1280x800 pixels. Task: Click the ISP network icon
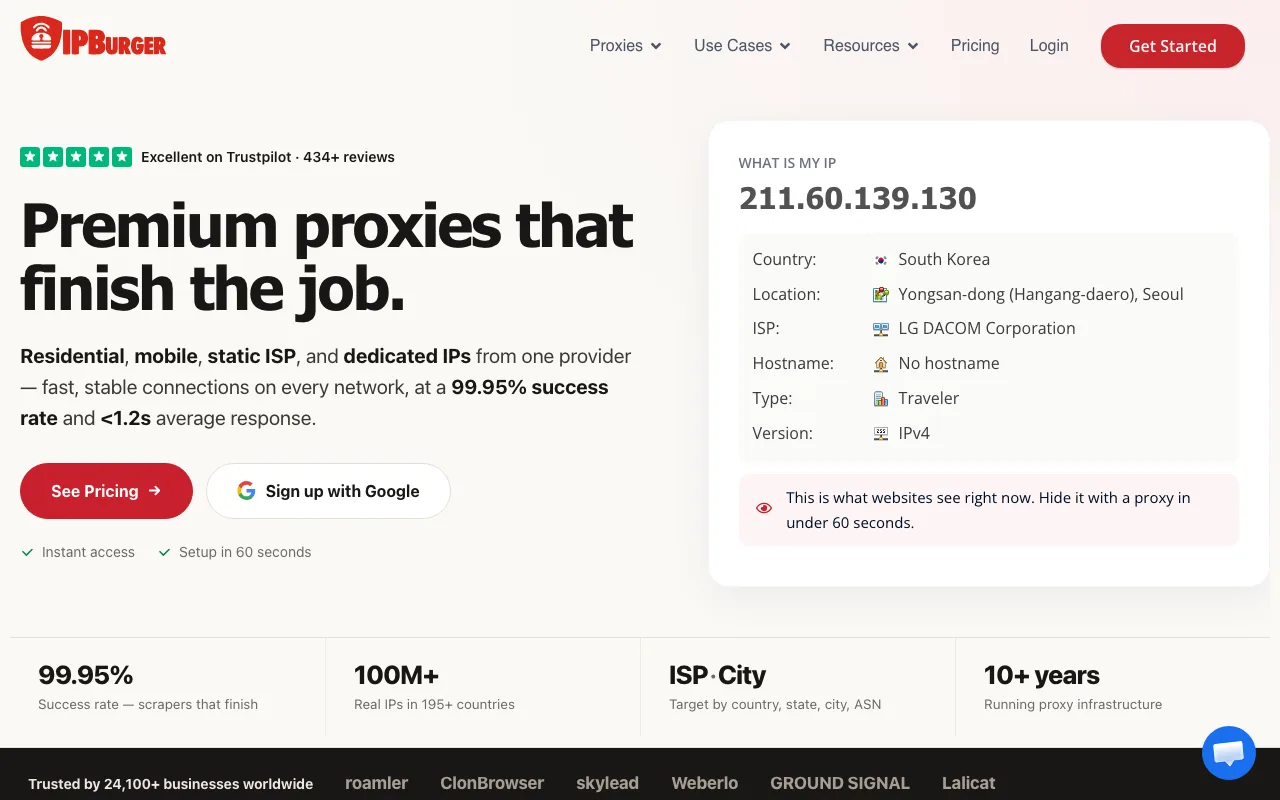point(881,329)
